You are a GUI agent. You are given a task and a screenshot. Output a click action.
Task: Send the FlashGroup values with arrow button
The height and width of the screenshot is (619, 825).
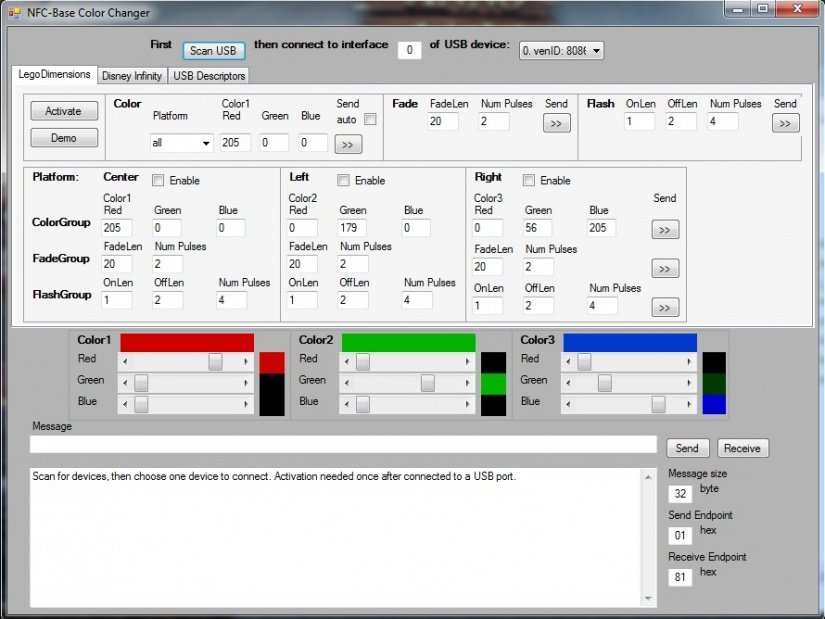point(665,307)
